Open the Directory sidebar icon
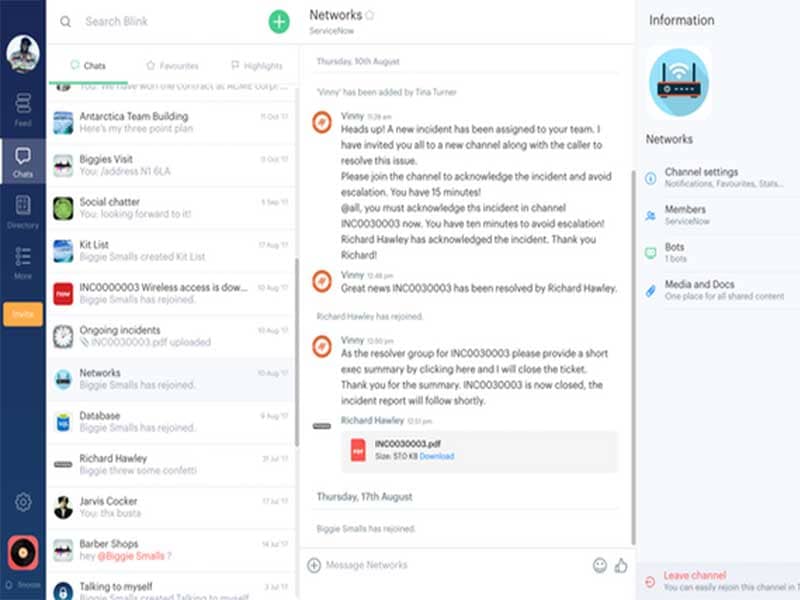 [x=23, y=212]
